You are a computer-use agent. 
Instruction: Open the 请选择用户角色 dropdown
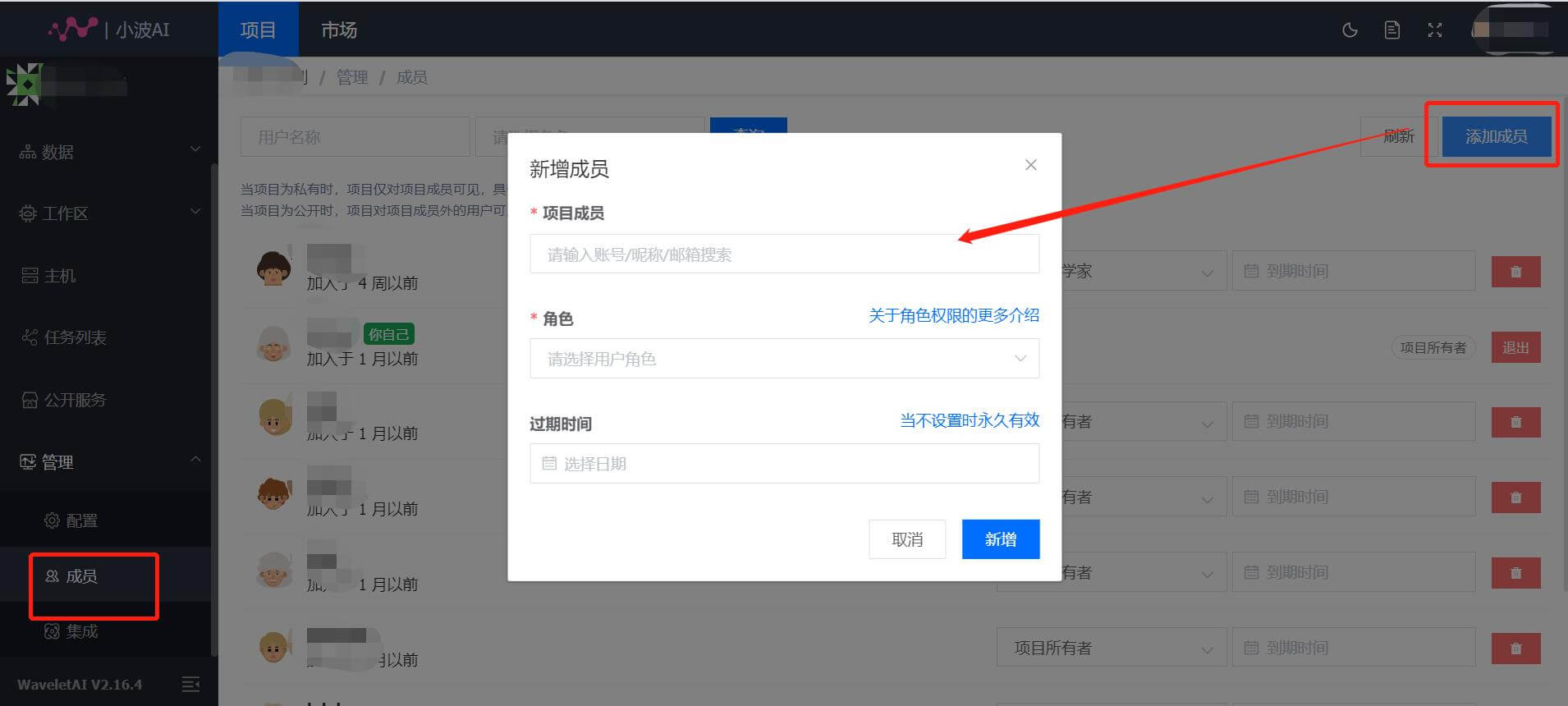tap(784, 359)
